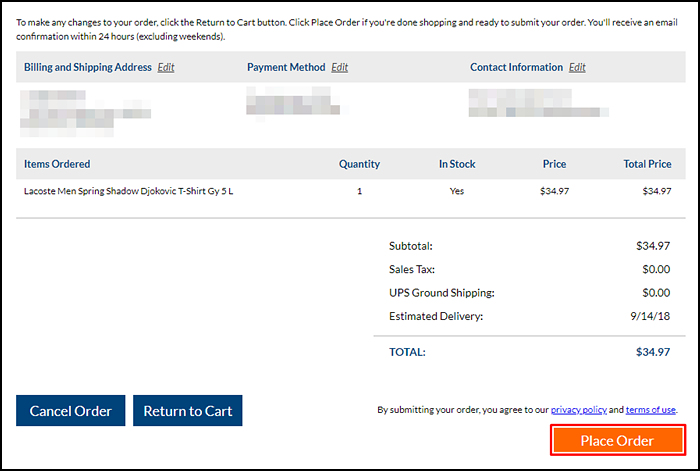Click the TOTAL label in summary
The height and width of the screenshot is (471, 700).
[407, 352]
